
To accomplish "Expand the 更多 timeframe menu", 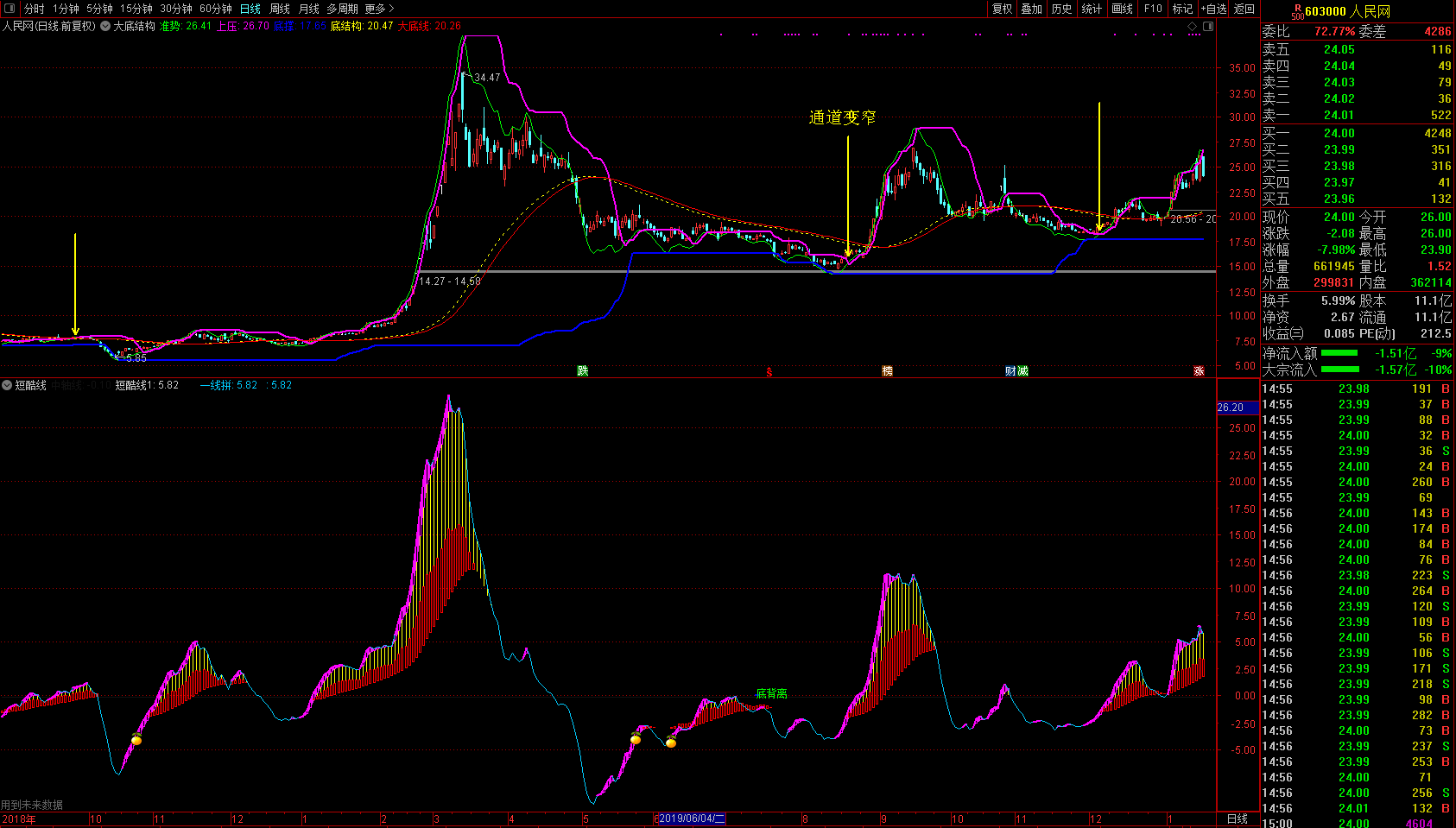I will point(379,9).
